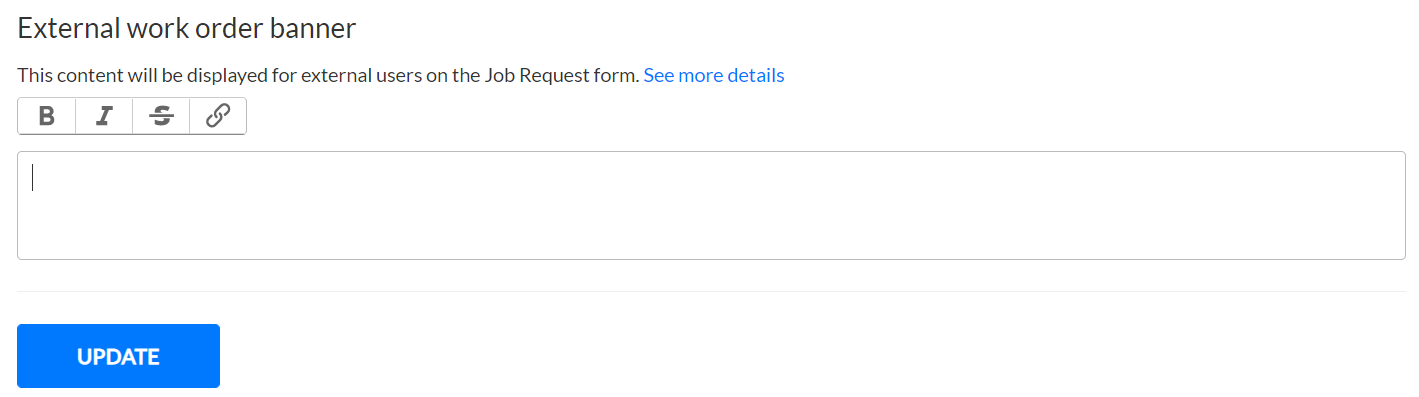Image resolution: width=1419 pixels, height=397 pixels.
Task: Click the Job Request form description text
Action: (x=328, y=75)
